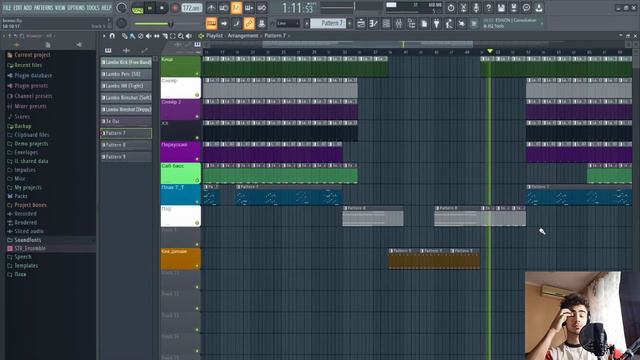Toggle the Browser view icon
Image resolution: width=640 pixels, height=360 pixels.
tap(411, 24)
